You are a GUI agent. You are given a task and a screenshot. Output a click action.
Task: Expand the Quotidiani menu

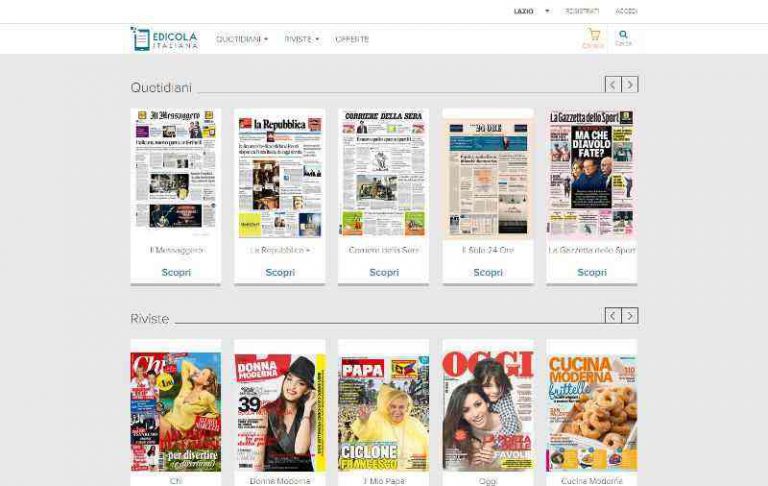tap(242, 39)
